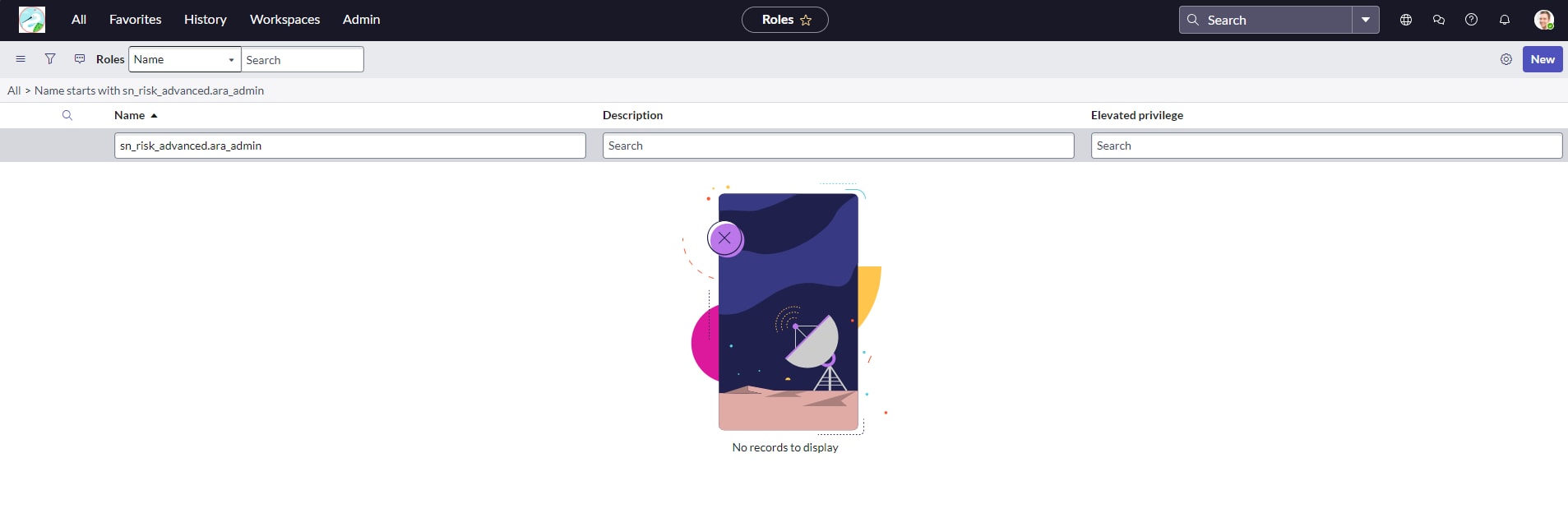Screen dimensions: 1568x518
Task: Click the All breadcrumb link
Action: coord(14,90)
